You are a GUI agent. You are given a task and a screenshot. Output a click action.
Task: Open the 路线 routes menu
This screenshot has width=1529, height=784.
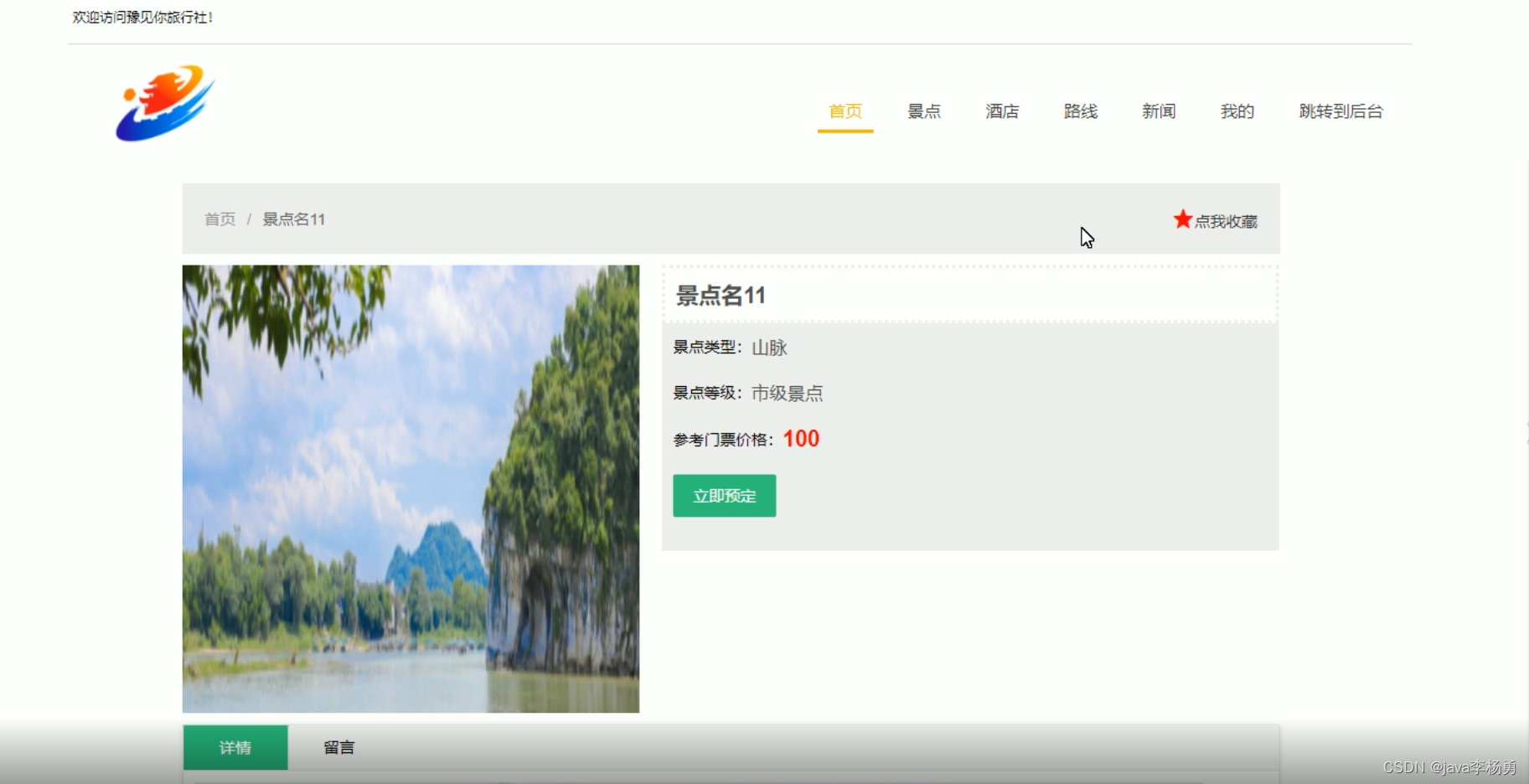point(1079,111)
